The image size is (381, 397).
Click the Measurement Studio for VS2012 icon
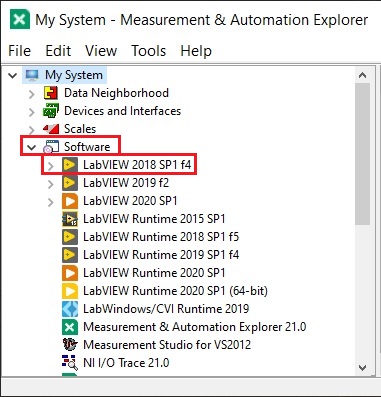[70, 345]
